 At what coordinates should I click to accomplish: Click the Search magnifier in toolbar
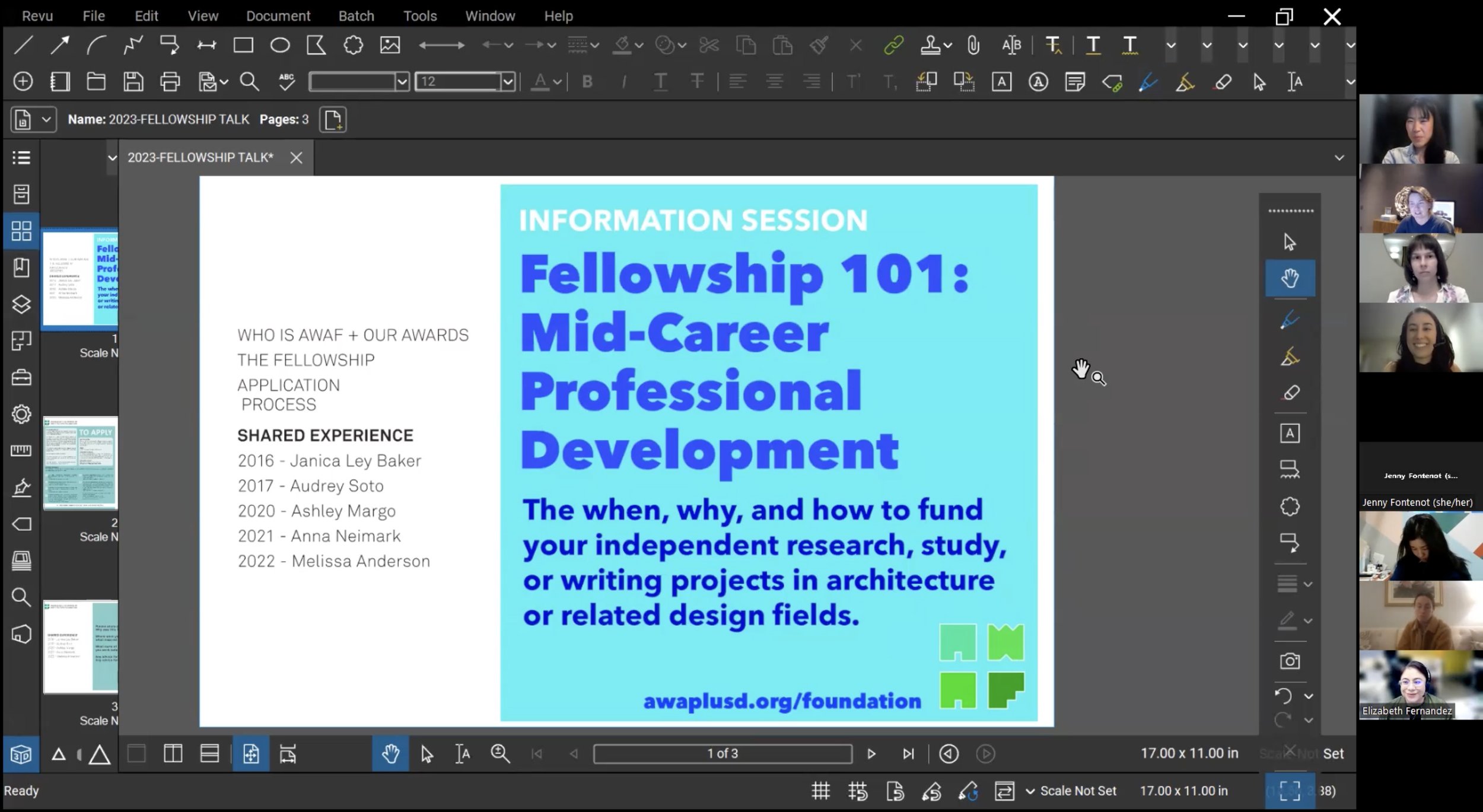pos(249,81)
